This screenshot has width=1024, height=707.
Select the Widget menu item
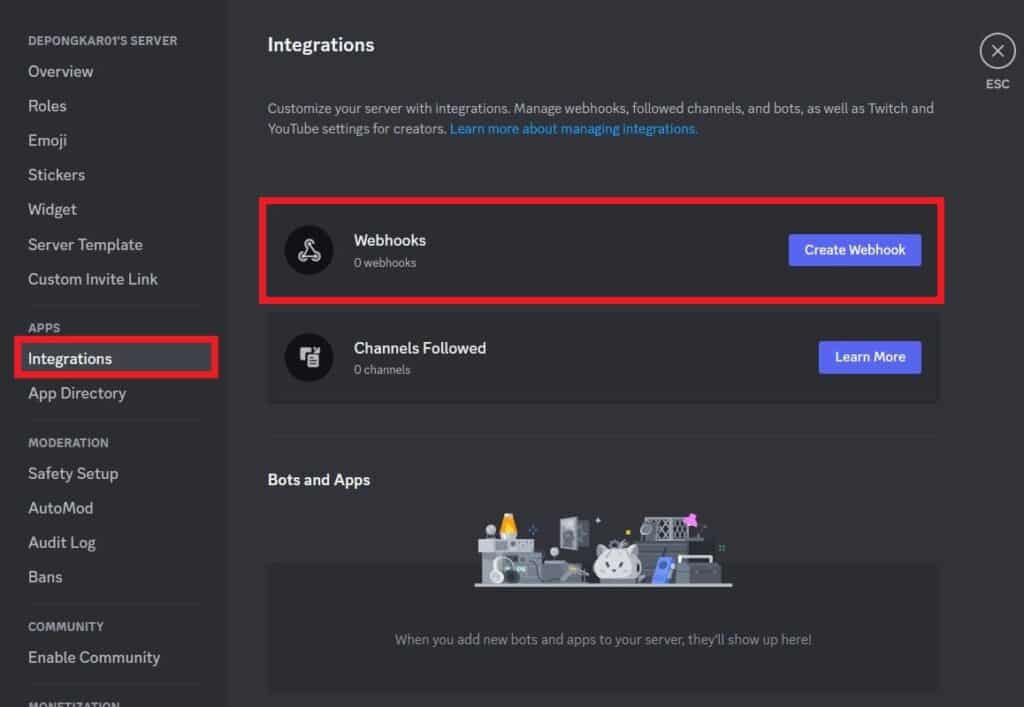click(x=52, y=210)
